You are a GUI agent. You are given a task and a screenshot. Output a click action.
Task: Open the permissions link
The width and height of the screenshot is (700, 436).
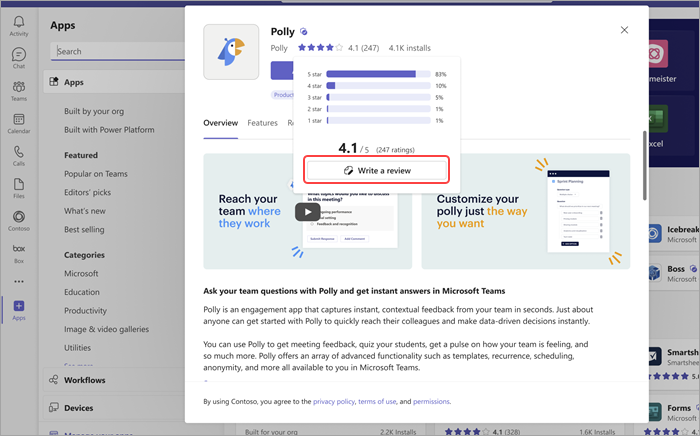pos(431,401)
